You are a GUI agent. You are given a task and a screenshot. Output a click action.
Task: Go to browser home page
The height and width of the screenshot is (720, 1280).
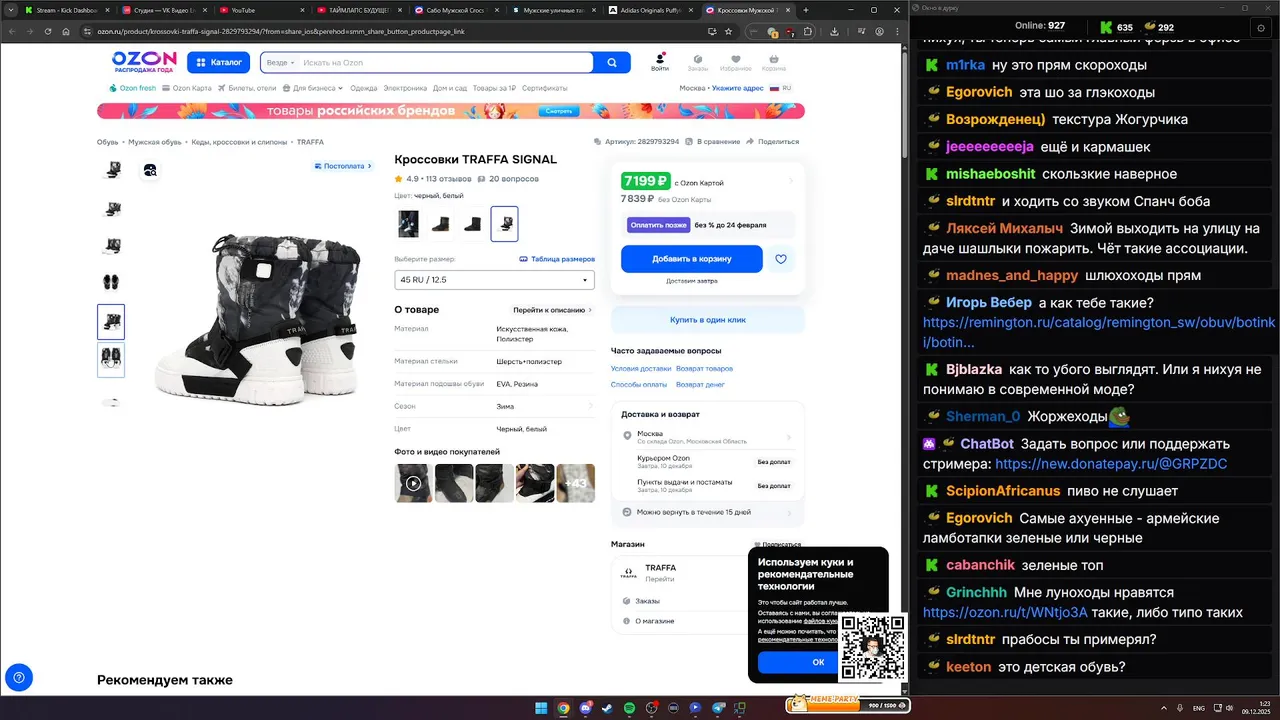tap(66, 31)
